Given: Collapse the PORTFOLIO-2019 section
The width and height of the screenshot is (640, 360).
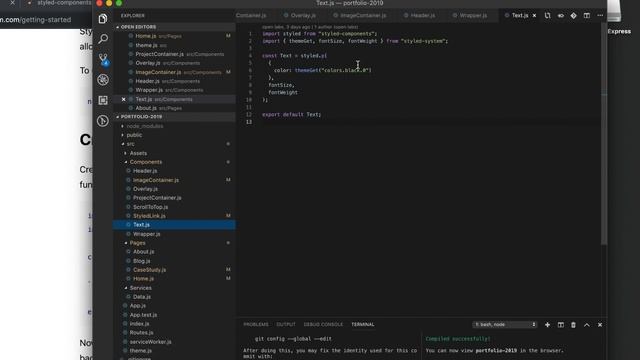Looking at the screenshot, I should click(x=175, y=117).
